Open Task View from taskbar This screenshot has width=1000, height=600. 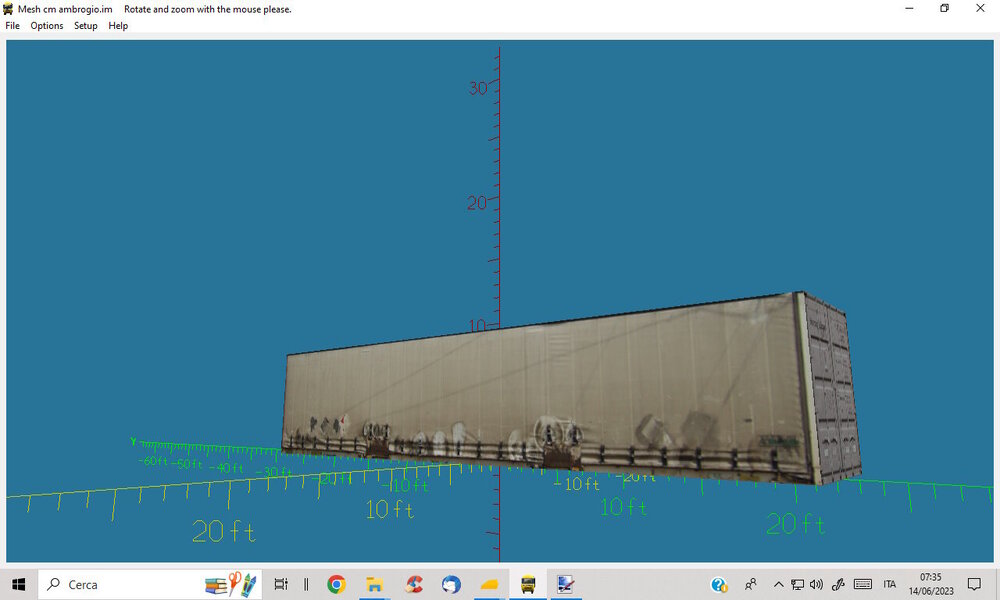tap(281, 584)
